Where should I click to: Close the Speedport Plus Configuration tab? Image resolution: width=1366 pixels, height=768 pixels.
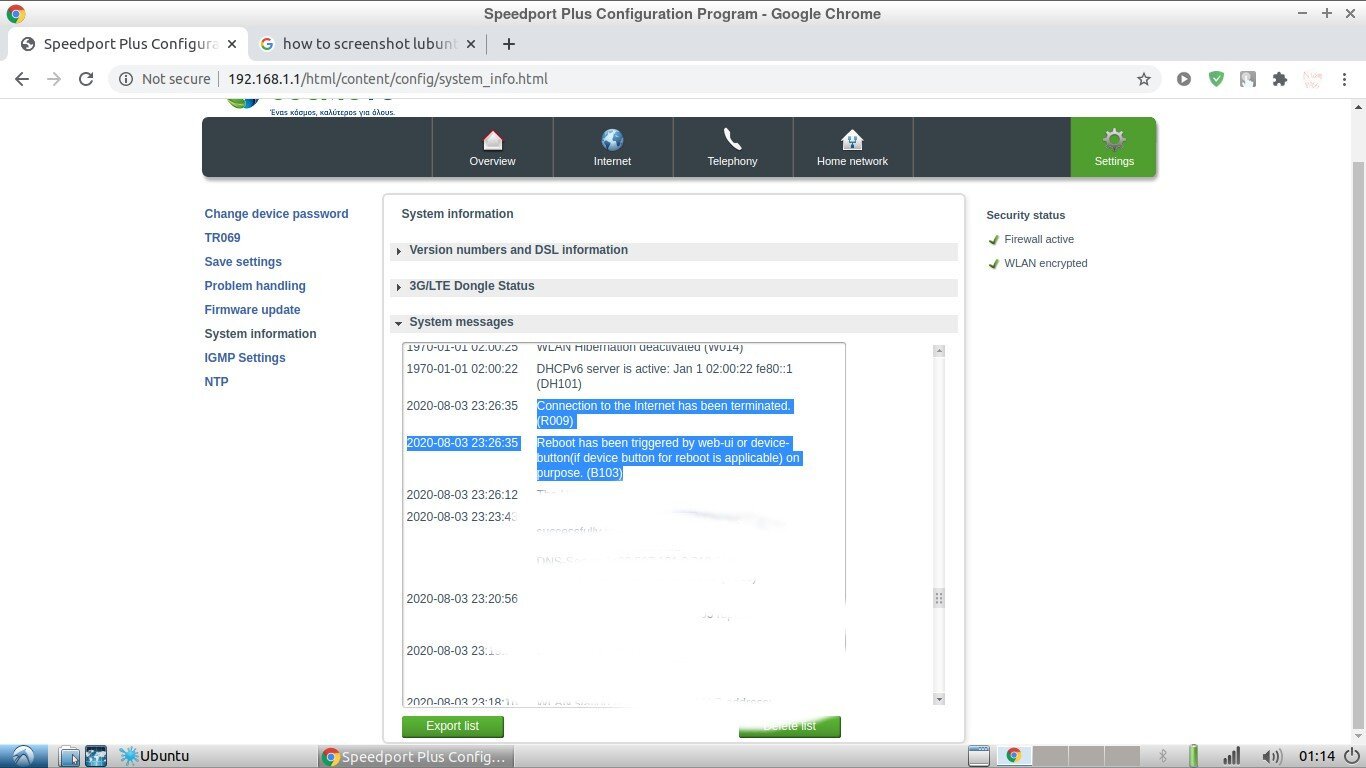pos(232,44)
